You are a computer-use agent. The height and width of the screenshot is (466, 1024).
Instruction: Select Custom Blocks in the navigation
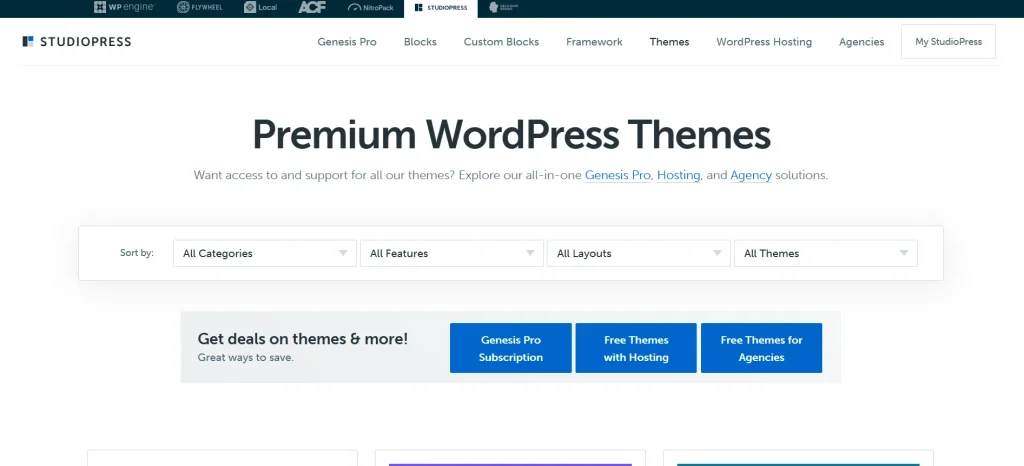coord(501,42)
